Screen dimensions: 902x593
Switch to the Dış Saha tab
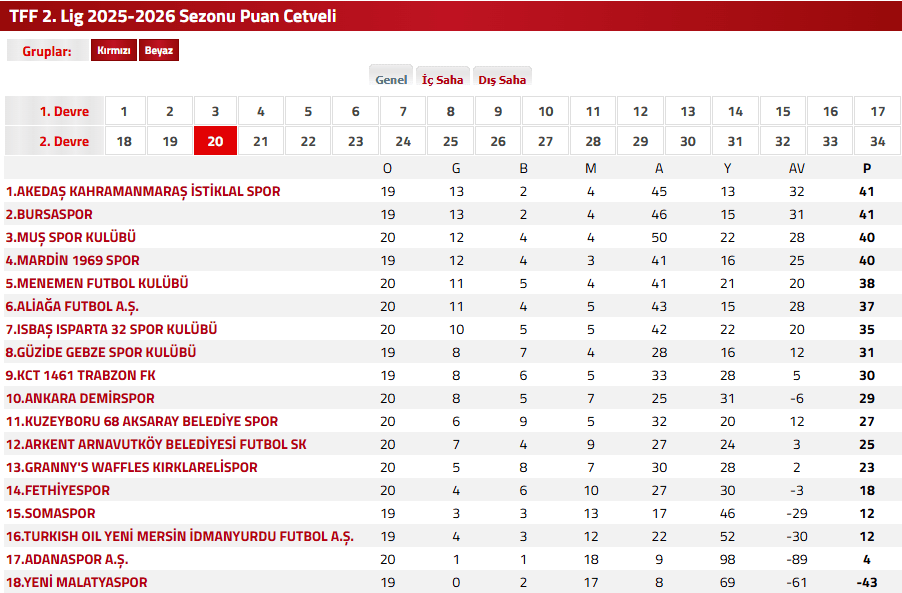click(x=502, y=77)
